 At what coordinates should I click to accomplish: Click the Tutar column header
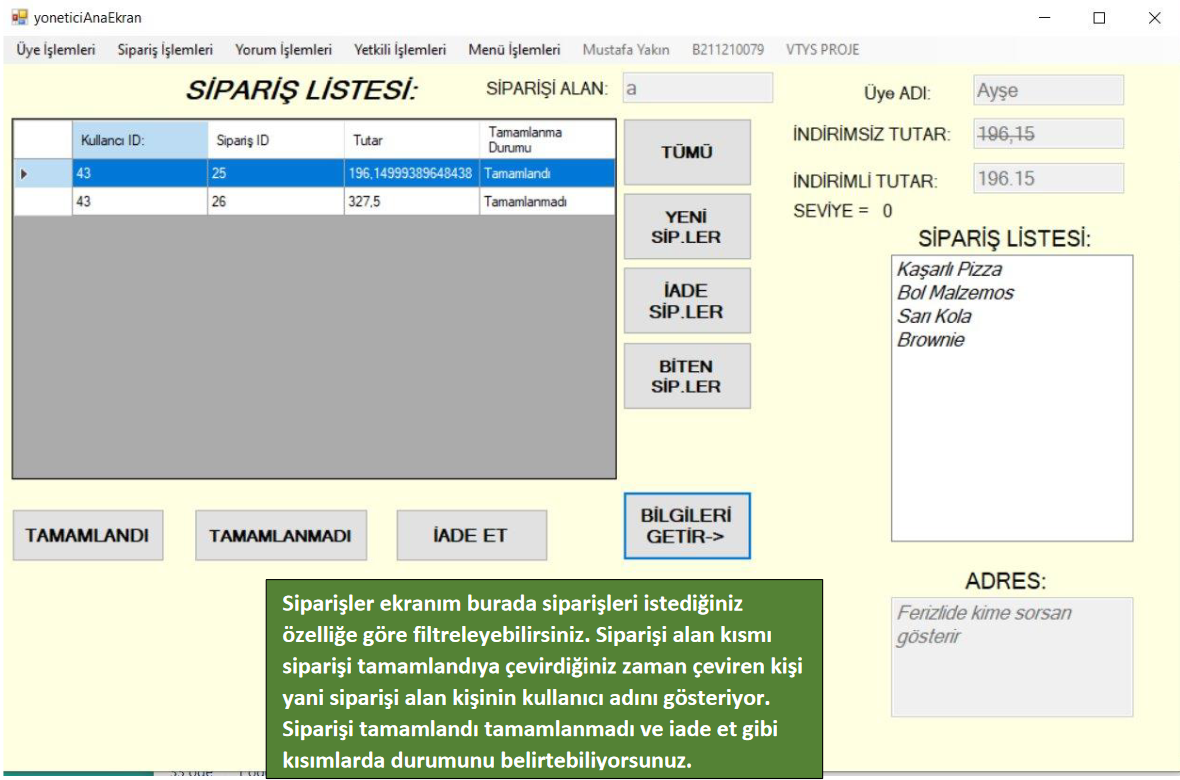click(x=409, y=141)
